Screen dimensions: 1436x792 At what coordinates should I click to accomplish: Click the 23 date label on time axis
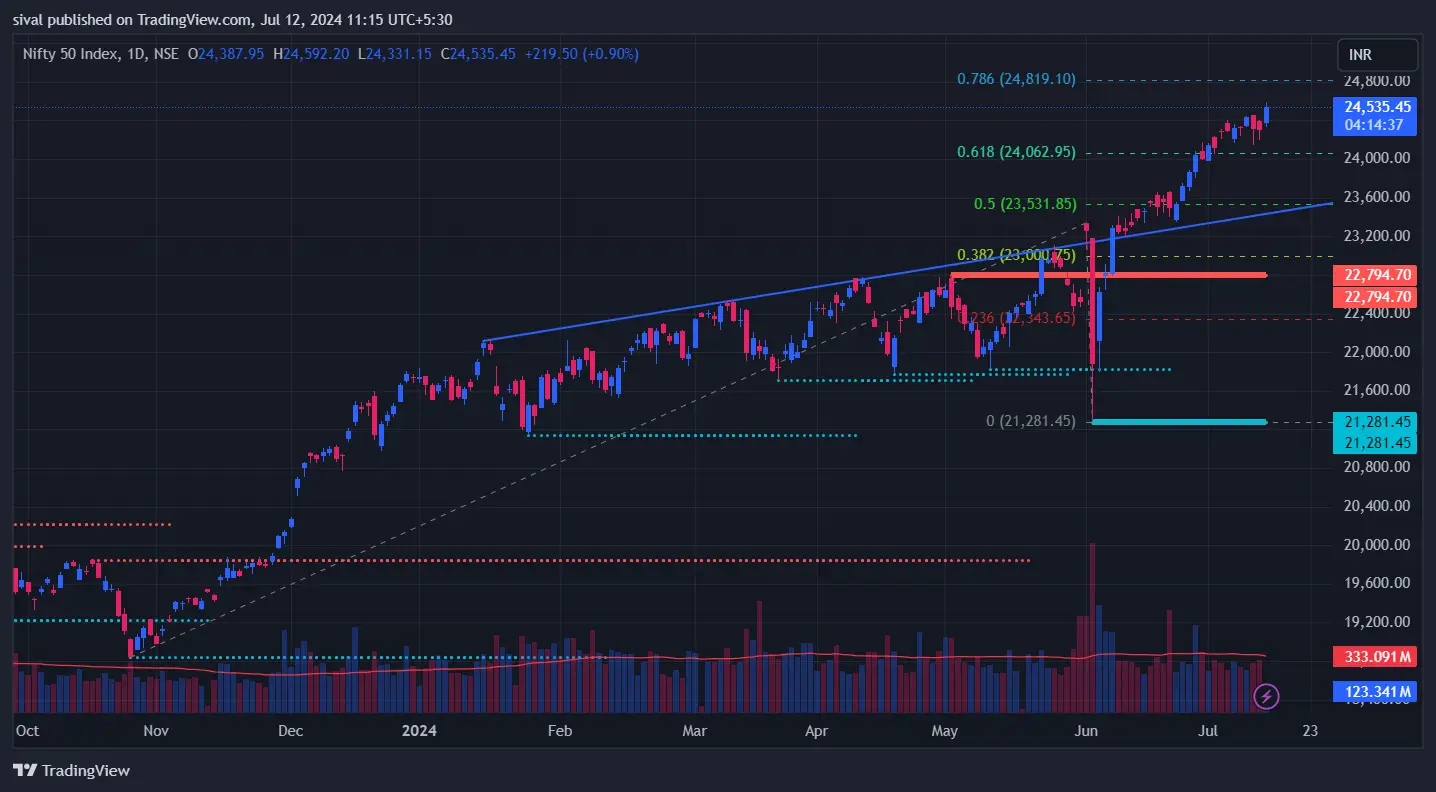coord(1310,731)
